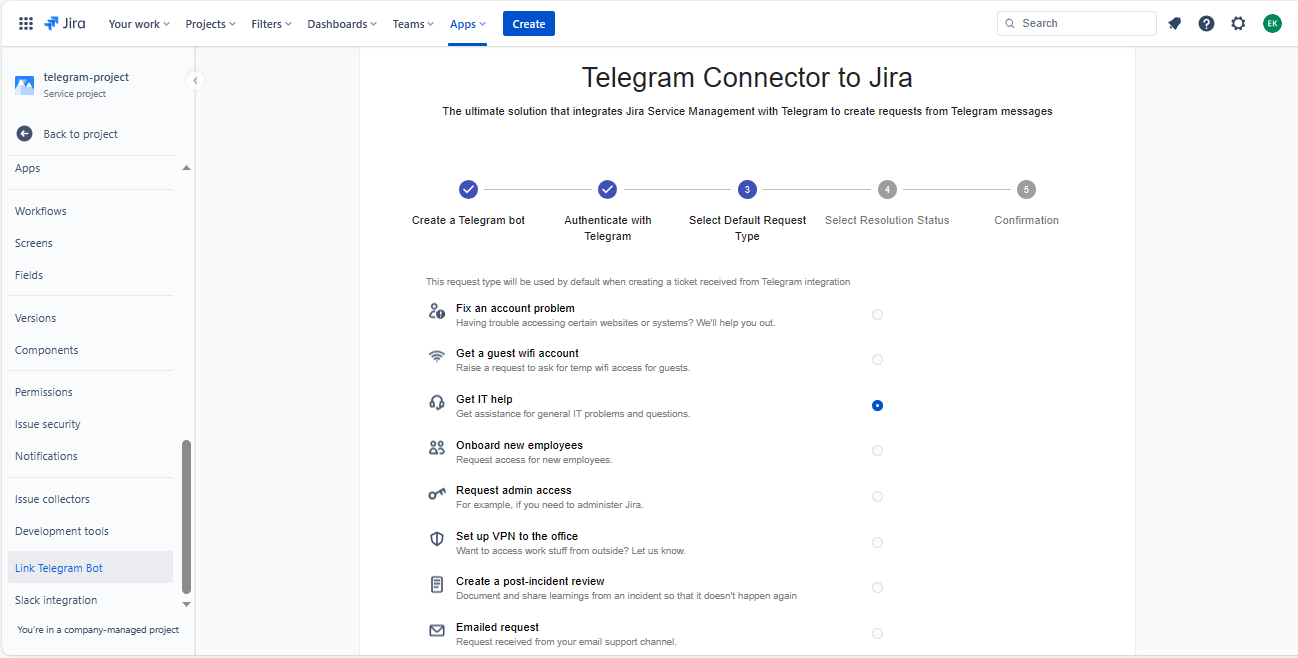
Task: Go to Workflows in sidebar
Action: [x=41, y=211]
